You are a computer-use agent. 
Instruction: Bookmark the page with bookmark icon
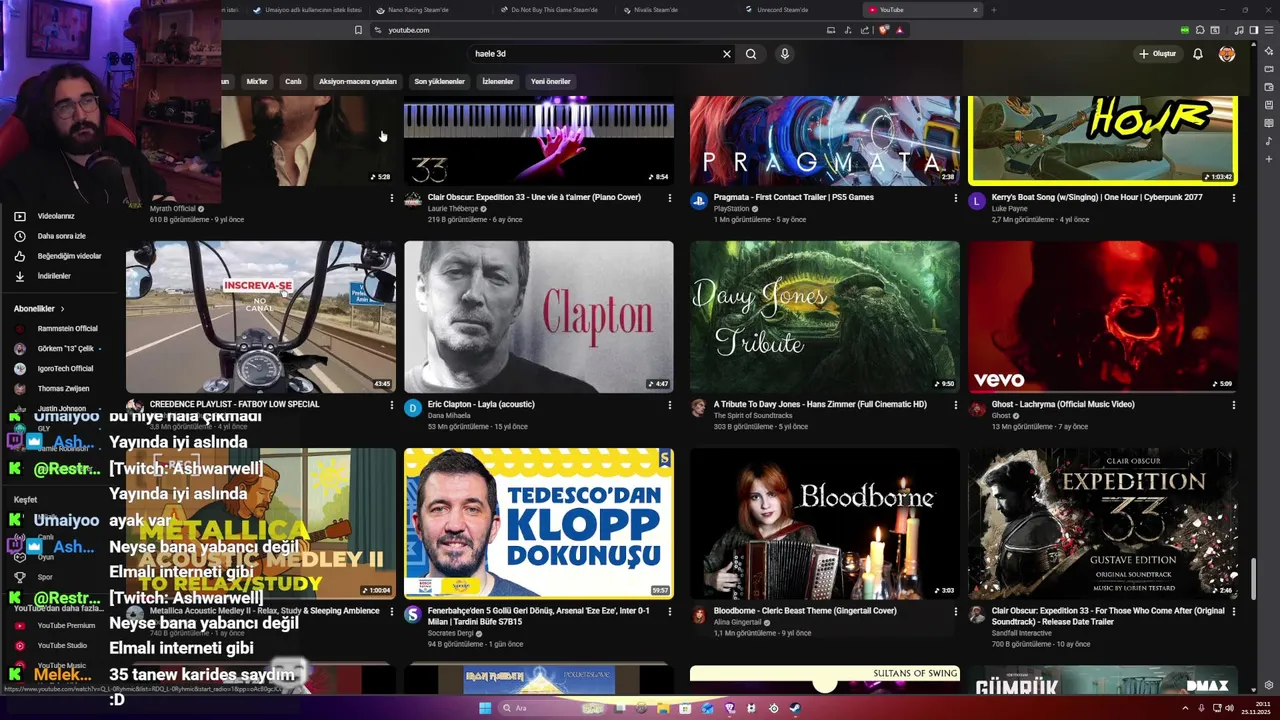(x=358, y=30)
